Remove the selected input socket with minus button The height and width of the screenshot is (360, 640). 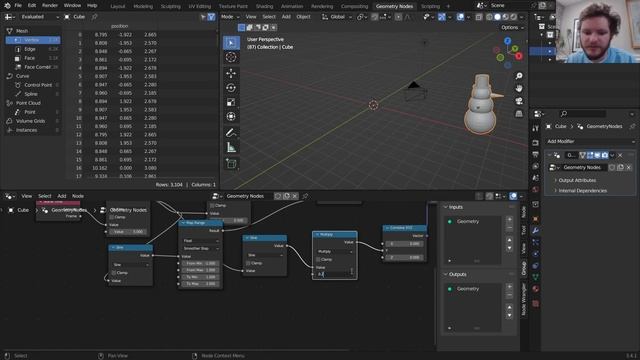click(x=509, y=228)
